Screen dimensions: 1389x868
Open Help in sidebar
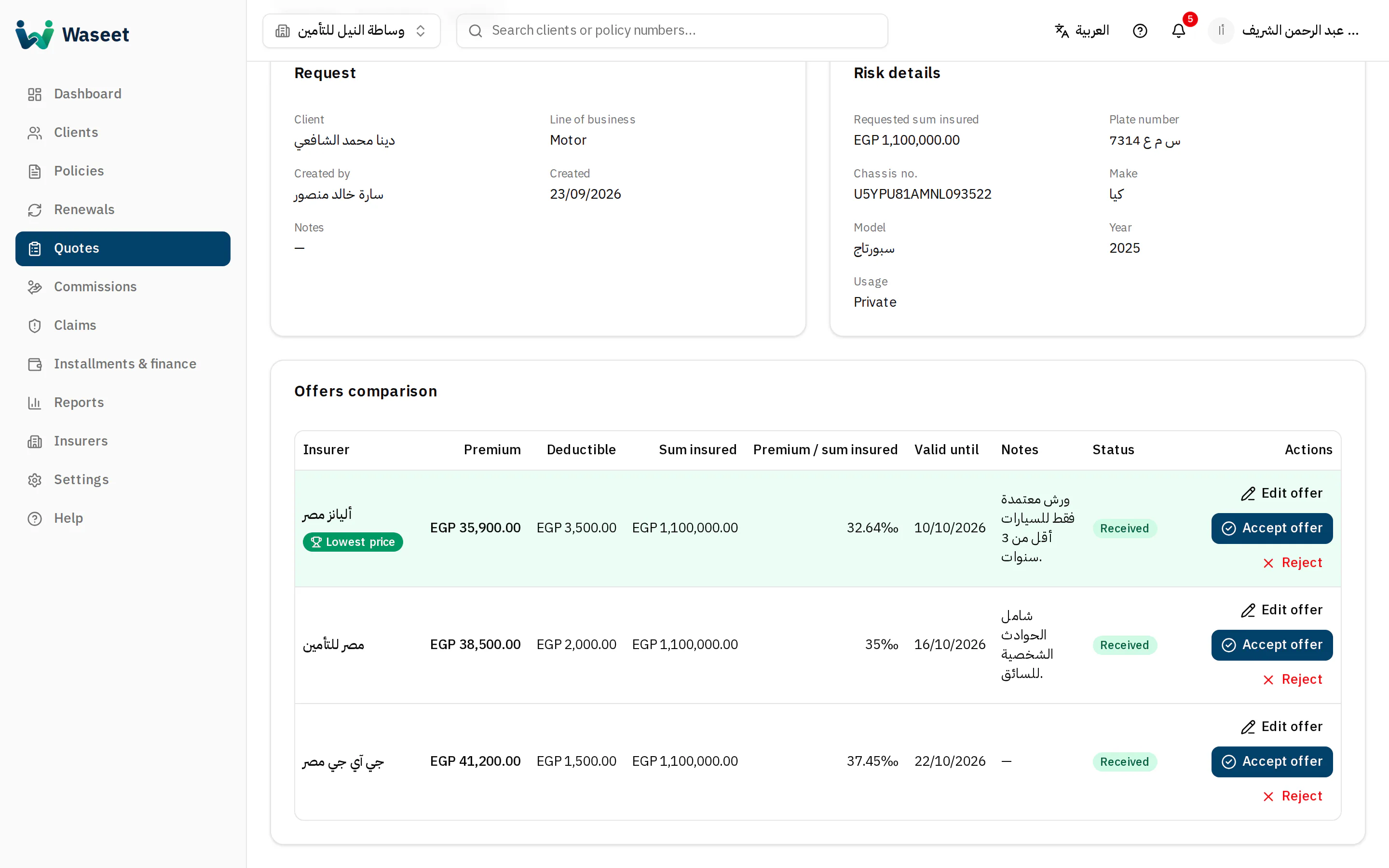tap(123, 518)
